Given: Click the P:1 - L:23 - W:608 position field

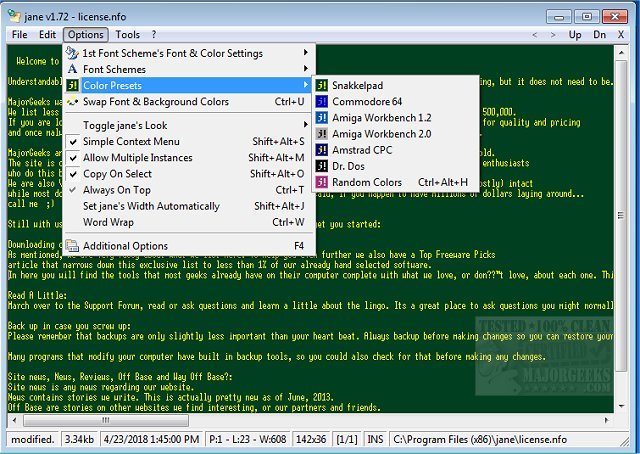Looking at the screenshot, I should tap(247, 439).
